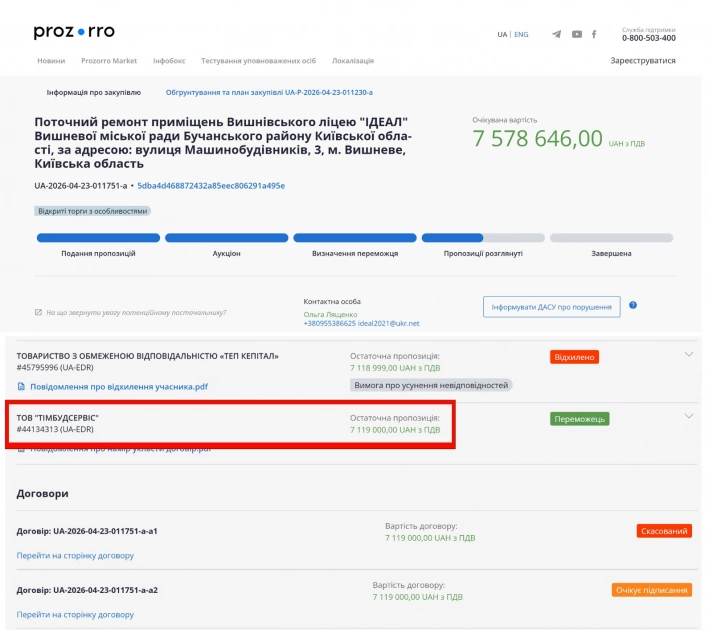Viewport: 713px width, 630px height.
Task: Click the Аукціон progress stage bar
Action: (x=226, y=237)
